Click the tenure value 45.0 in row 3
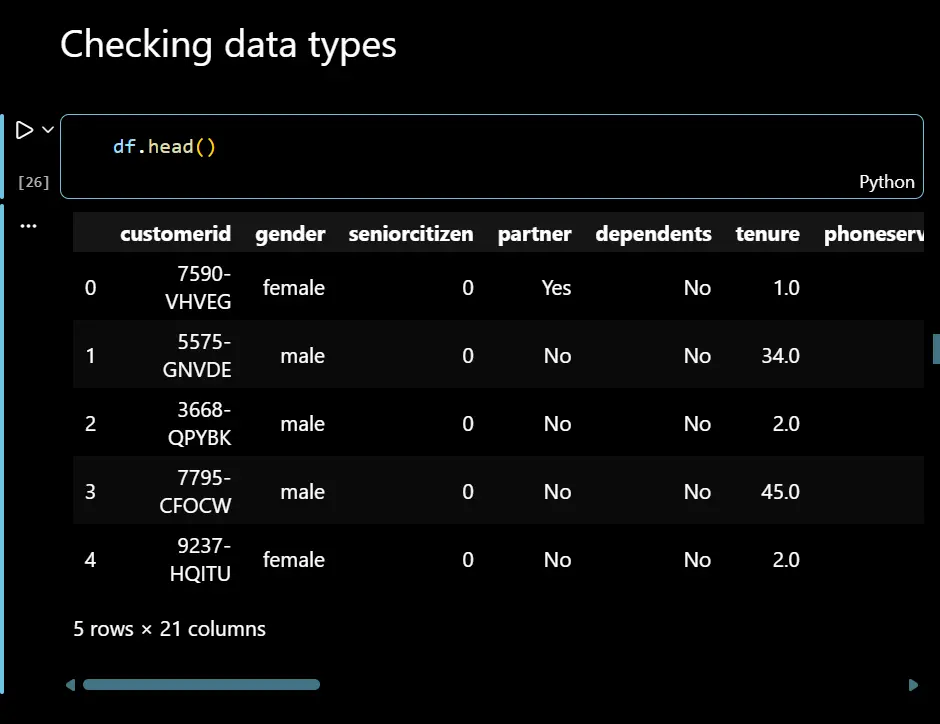This screenshot has height=724, width=940. click(x=780, y=492)
